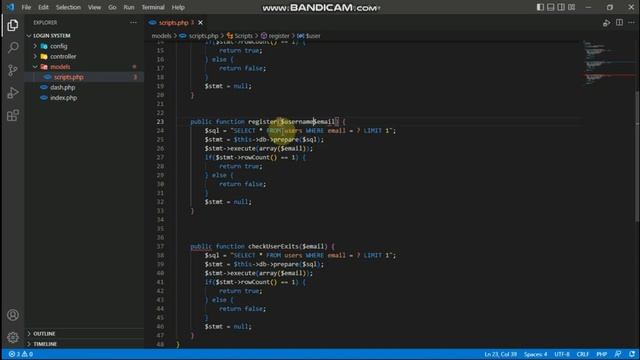Click the feedback icon in status bar
This screenshot has height=360, width=640.
coord(618,354)
